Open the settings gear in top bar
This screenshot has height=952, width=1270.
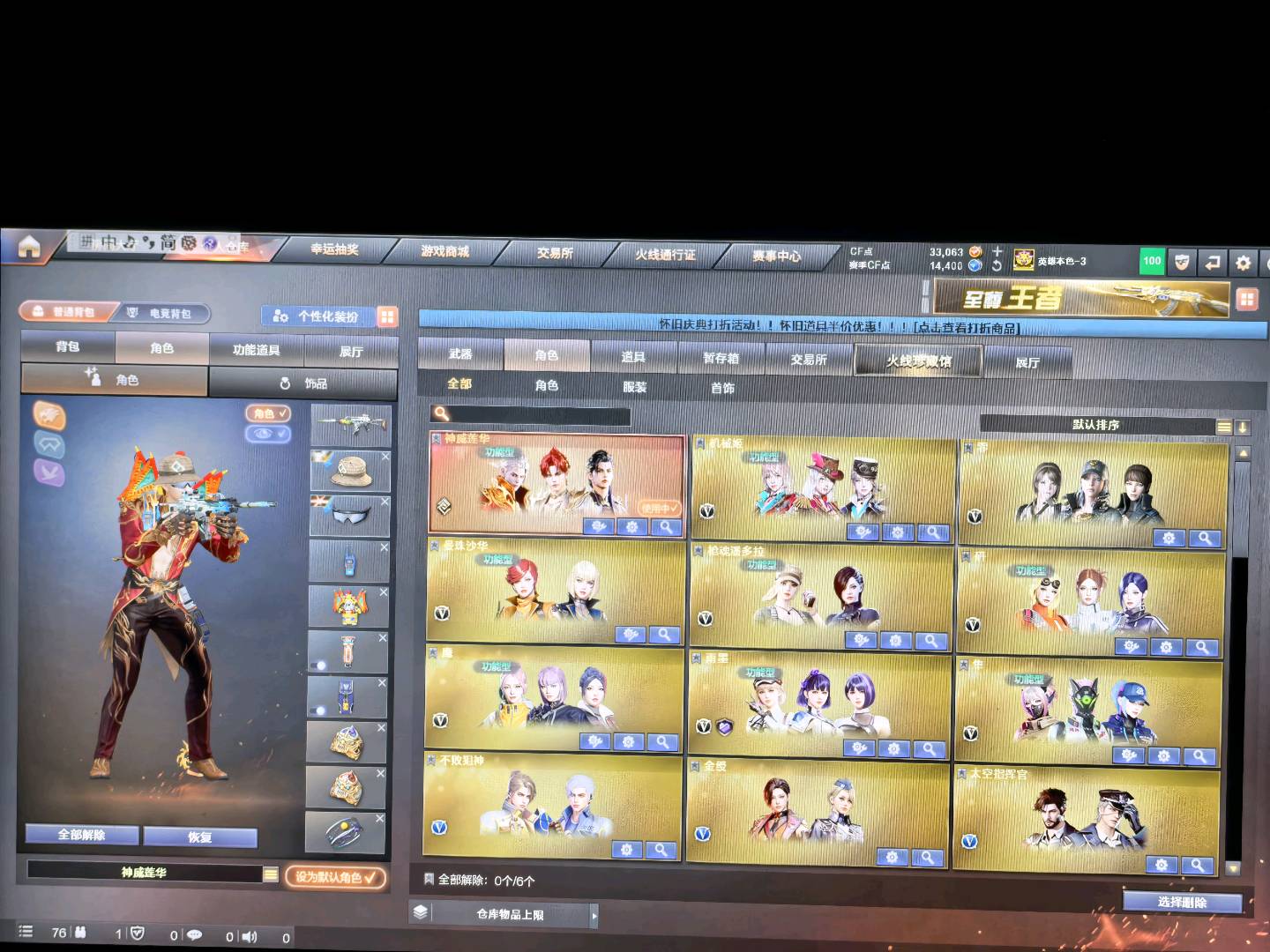1243,263
